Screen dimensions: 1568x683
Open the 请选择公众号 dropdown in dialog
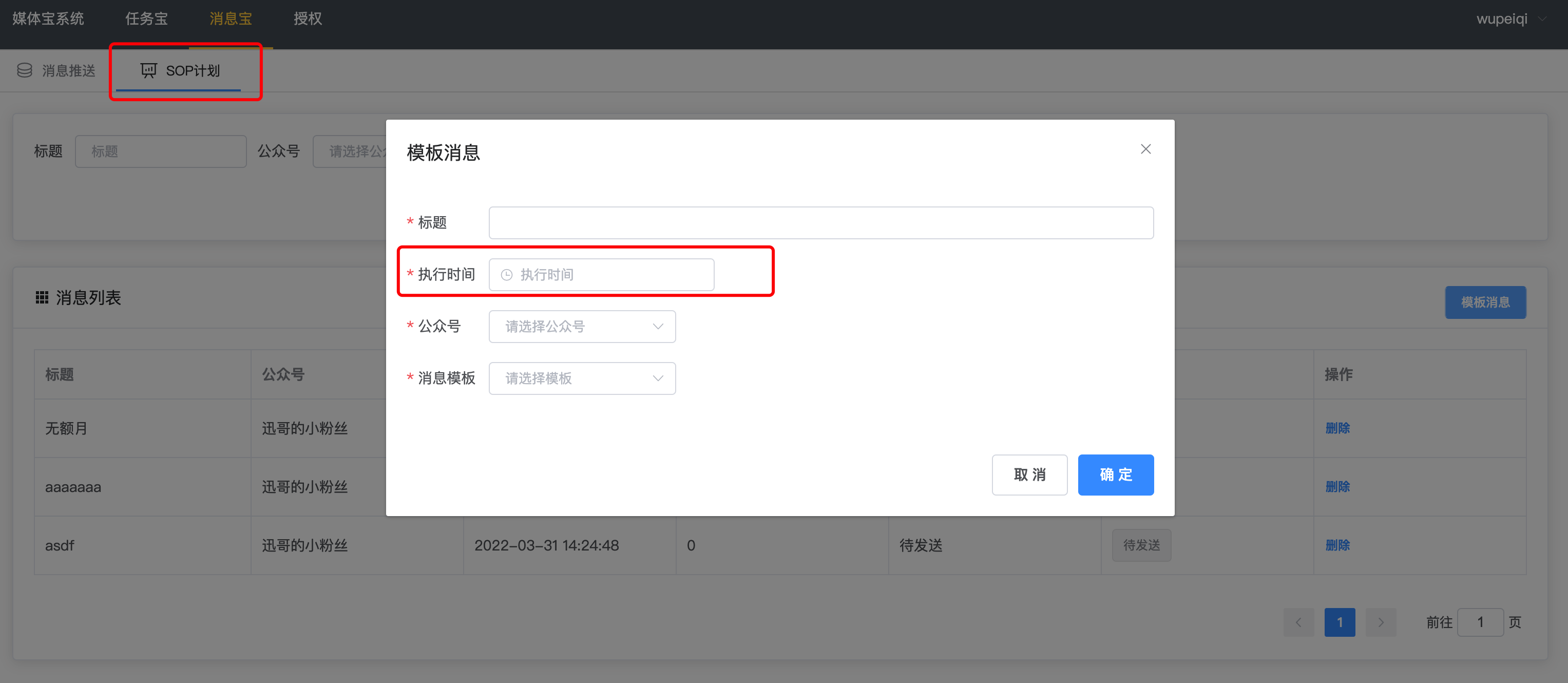click(582, 327)
